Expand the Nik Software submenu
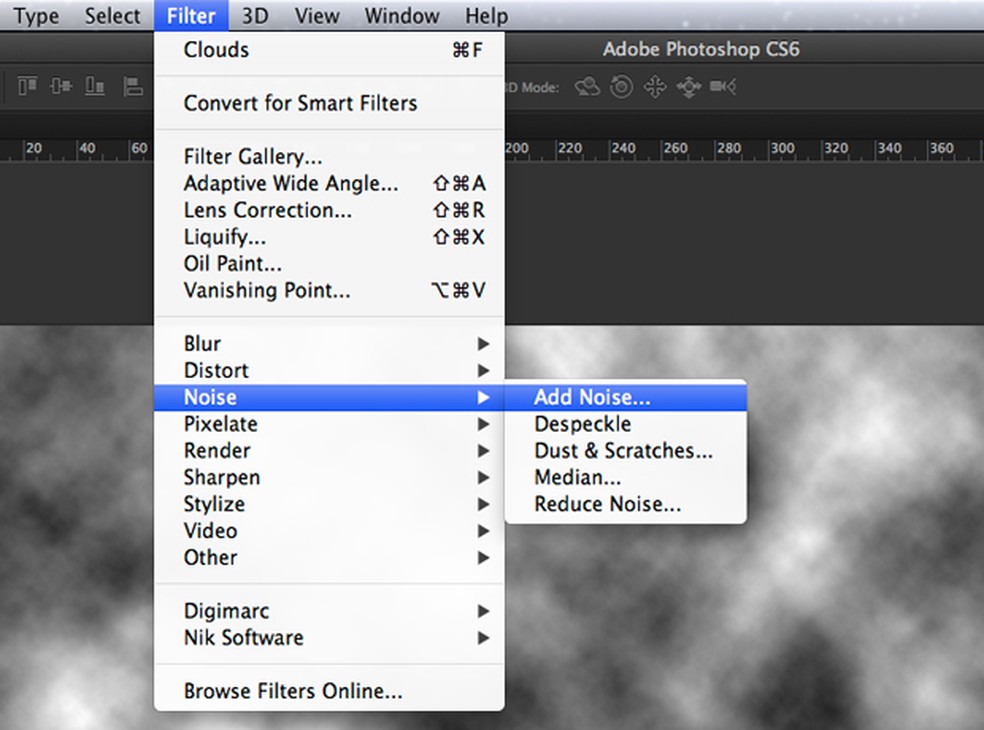The width and height of the screenshot is (984, 730). pos(329,638)
